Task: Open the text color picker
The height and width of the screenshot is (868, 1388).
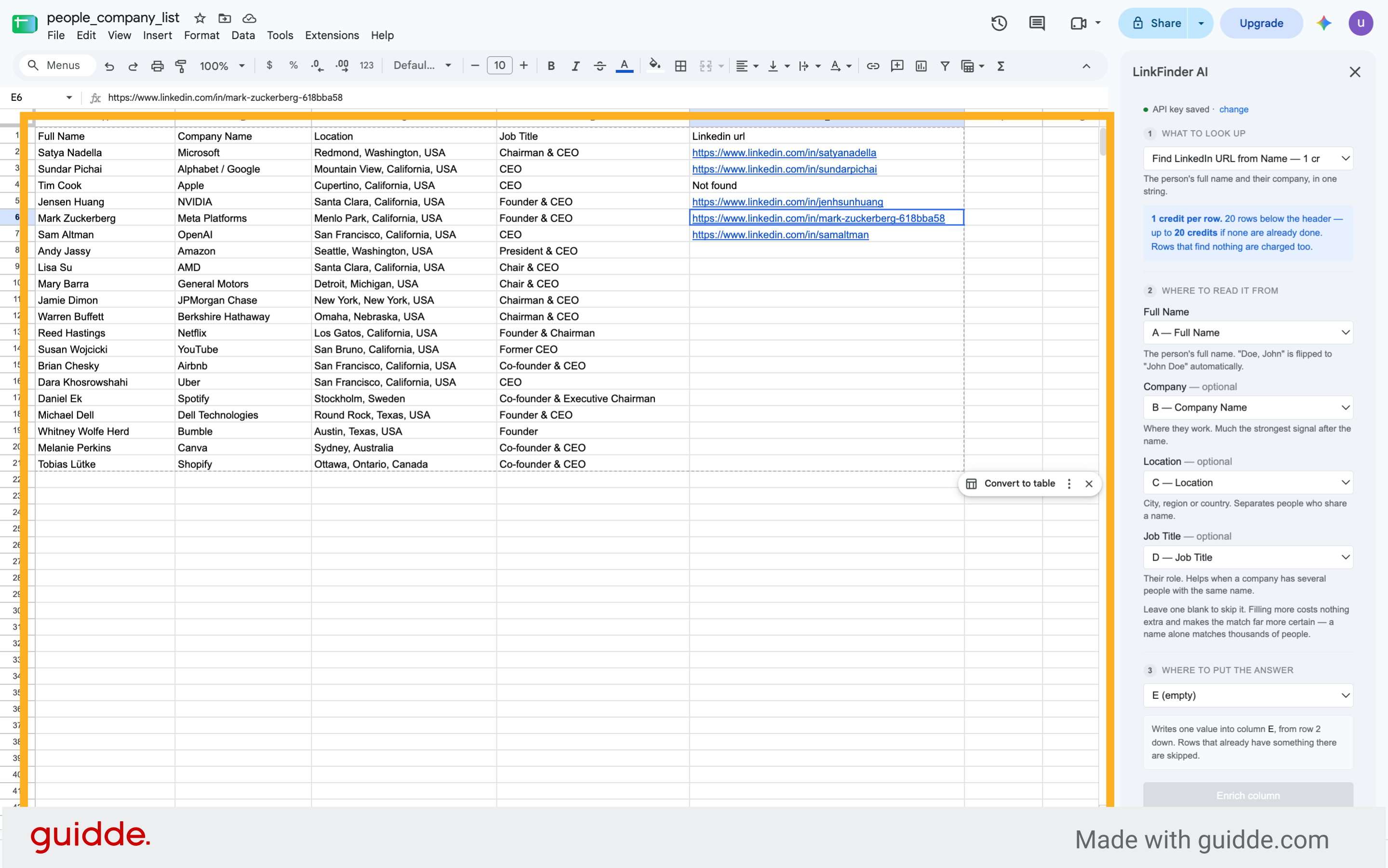Action: coord(625,66)
